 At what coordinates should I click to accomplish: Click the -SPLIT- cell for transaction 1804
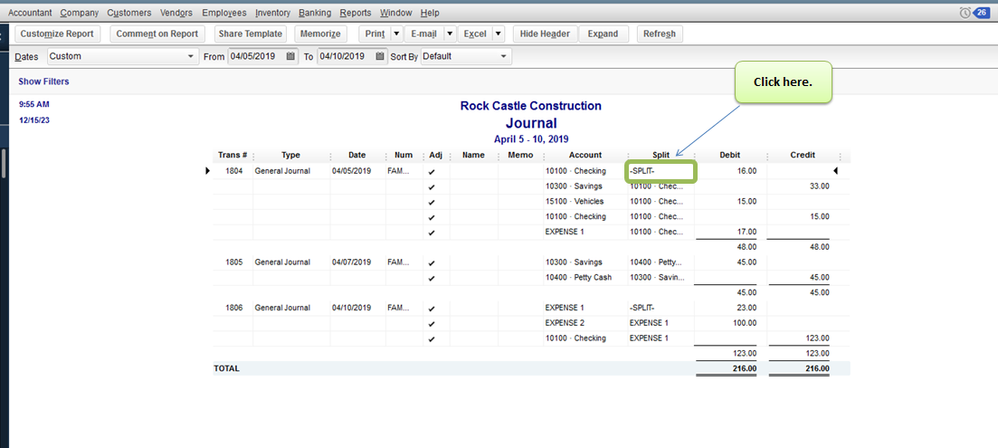coord(661,171)
